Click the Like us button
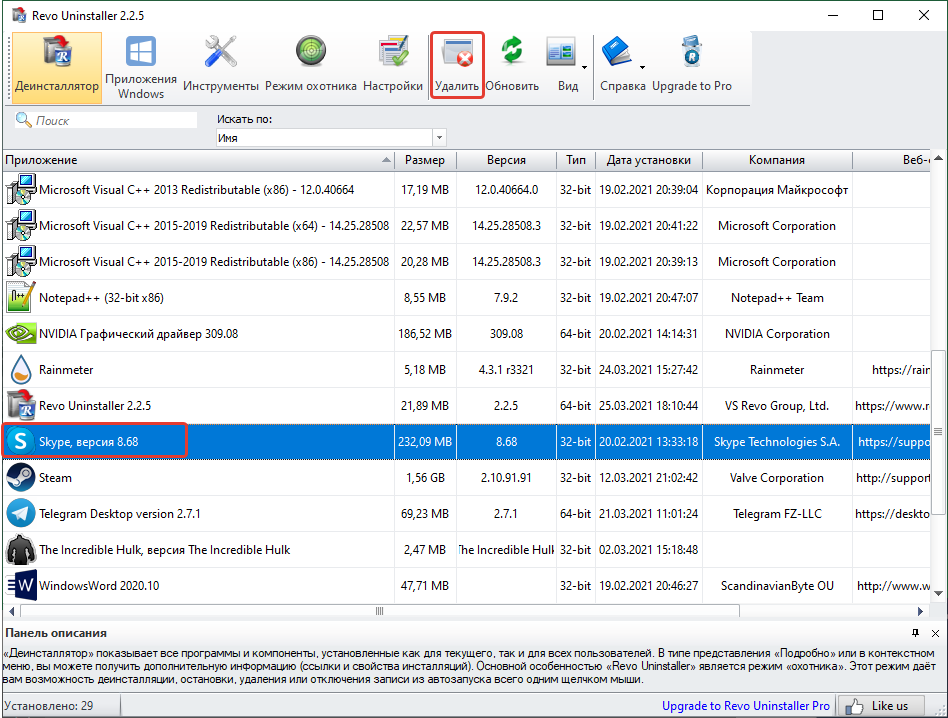The height and width of the screenshot is (718, 948). pos(878,706)
